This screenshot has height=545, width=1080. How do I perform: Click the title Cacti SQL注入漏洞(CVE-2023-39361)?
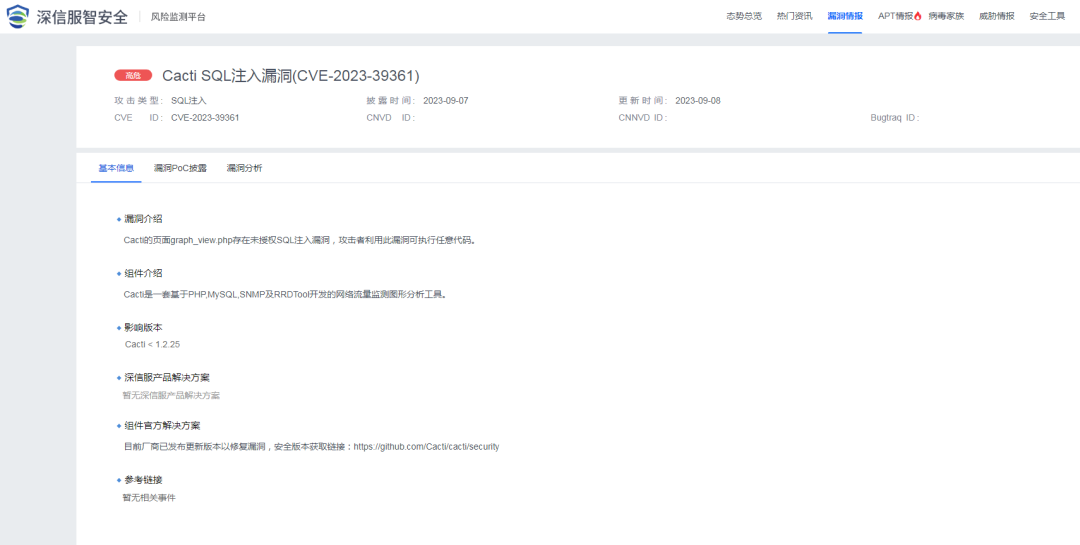(x=291, y=76)
